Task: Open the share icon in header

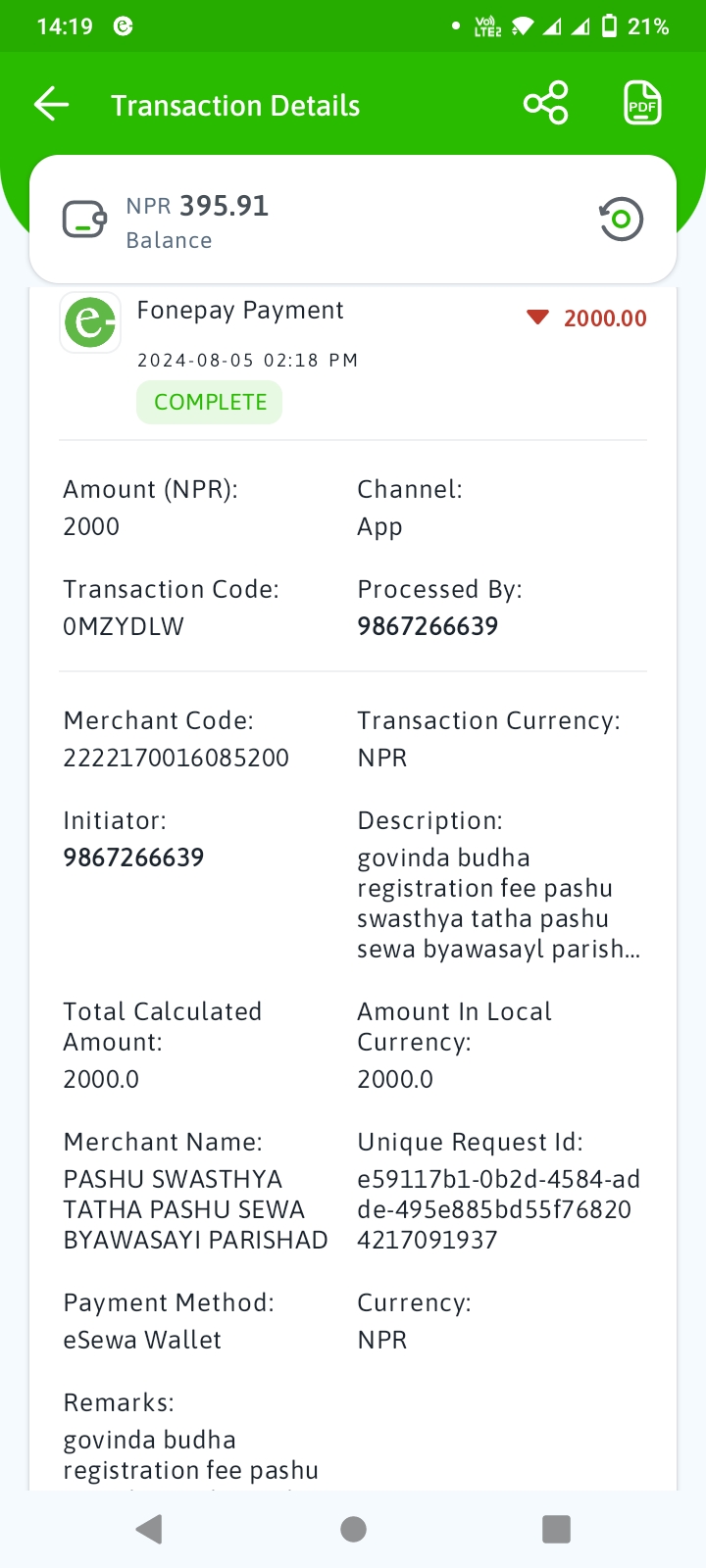Action: click(546, 103)
